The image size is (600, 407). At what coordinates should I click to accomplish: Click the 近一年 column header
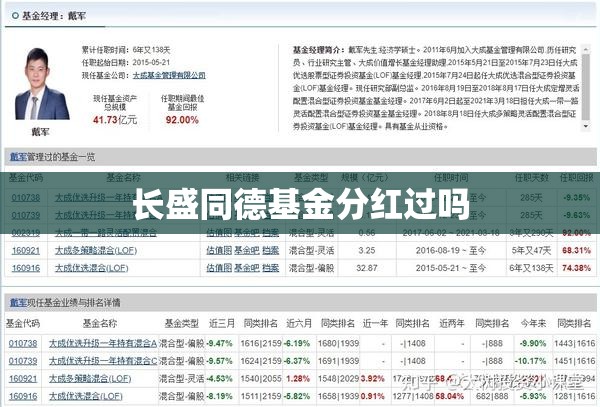[x=375, y=323]
